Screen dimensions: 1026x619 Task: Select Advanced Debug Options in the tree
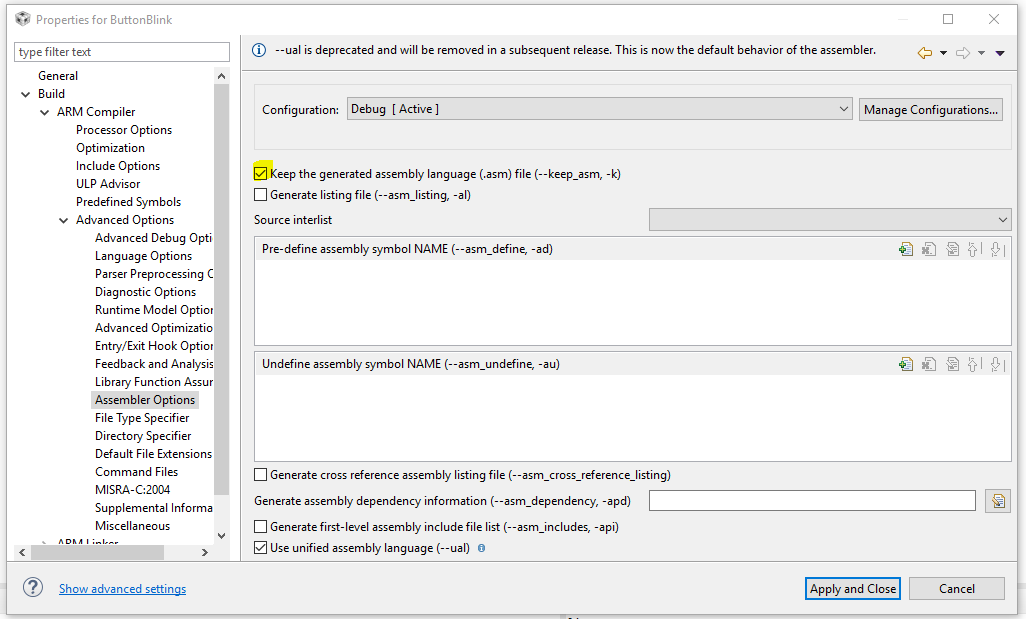pyautogui.click(x=153, y=238)
